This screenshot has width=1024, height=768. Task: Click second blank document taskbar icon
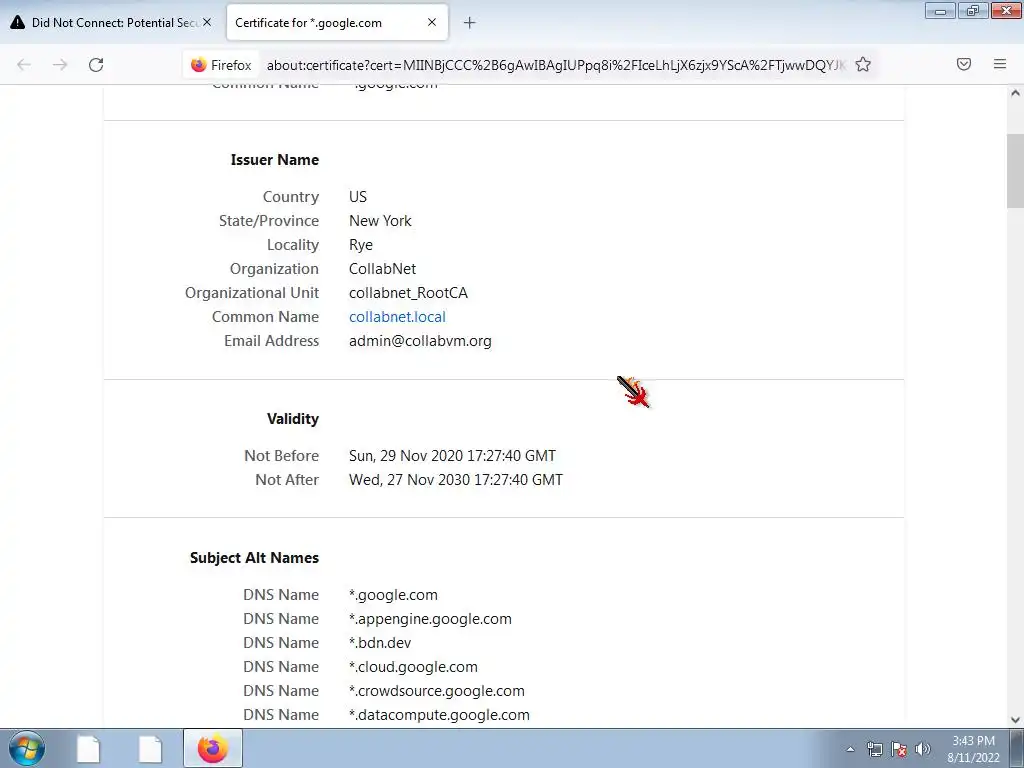coord(150,748)
